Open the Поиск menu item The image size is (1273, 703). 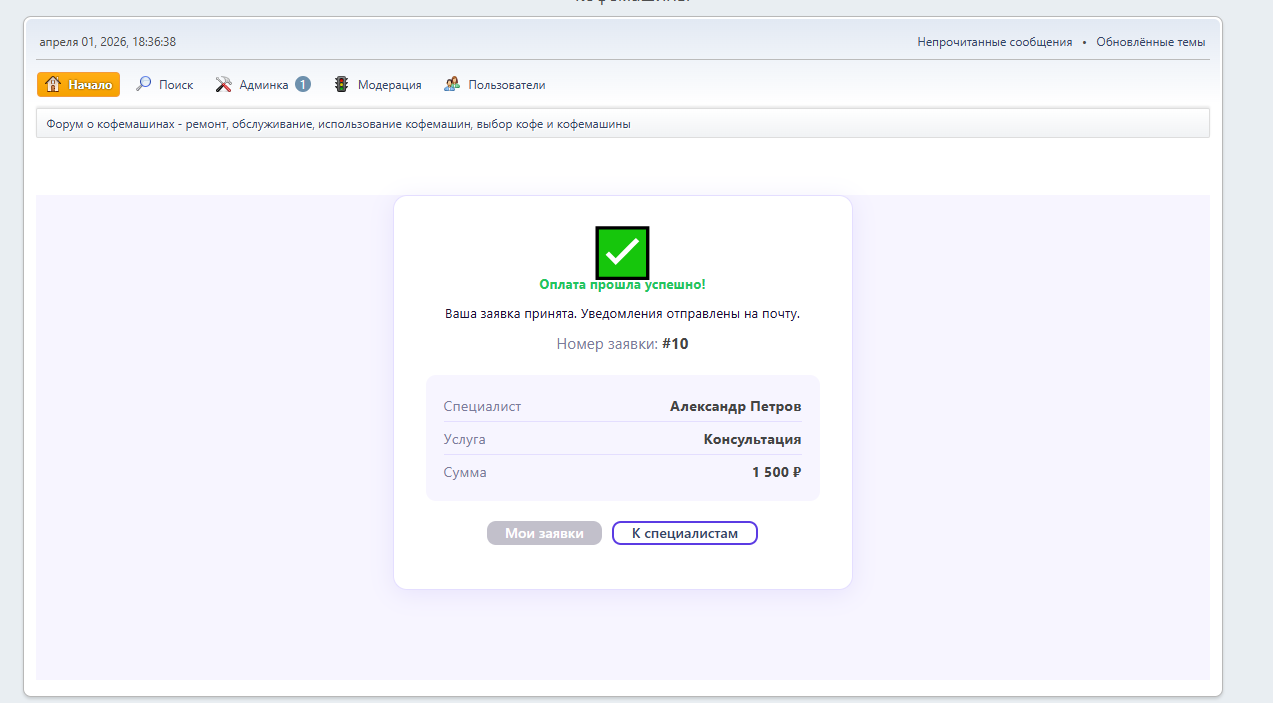[176, 85]
